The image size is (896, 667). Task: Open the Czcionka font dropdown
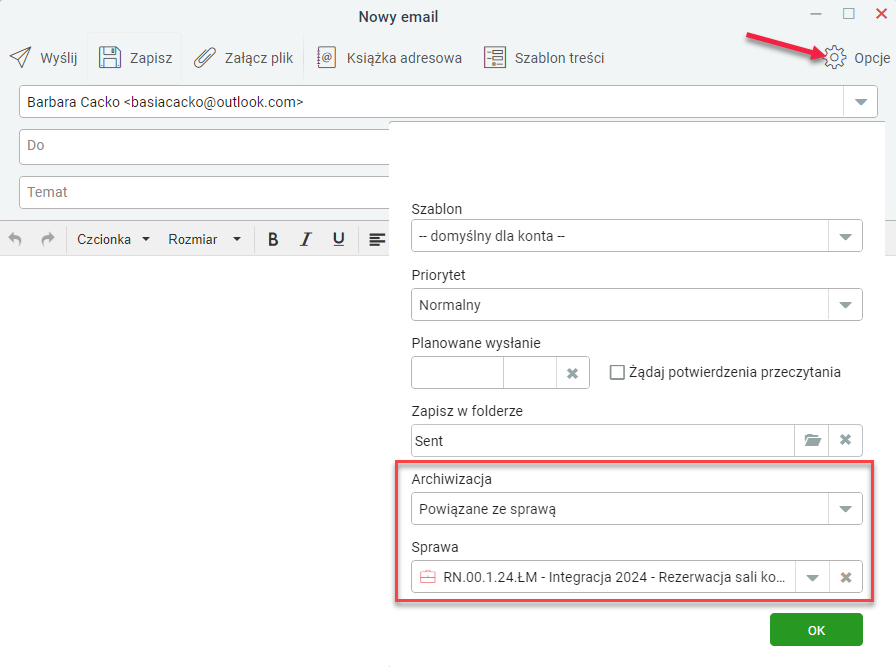click(113, 239)
